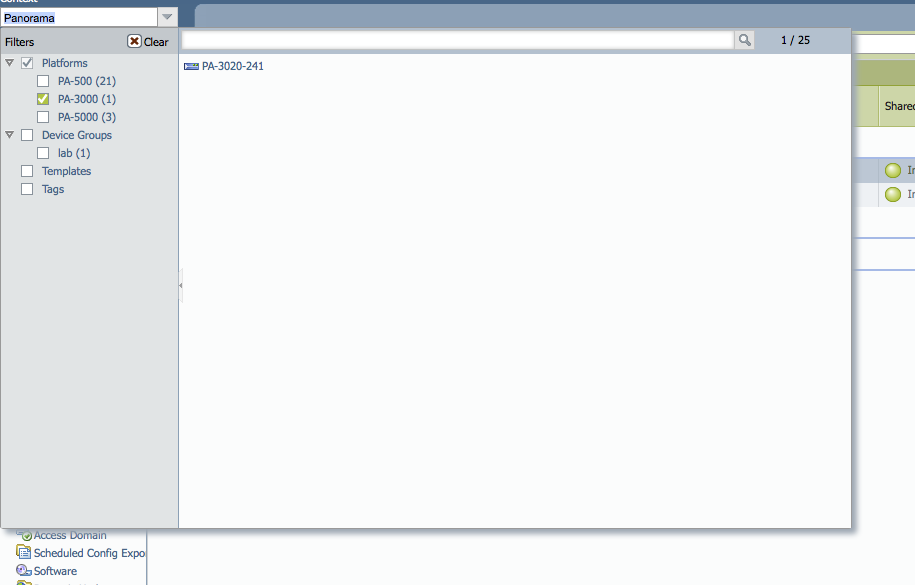Screen dimensions: 915x585
Task: Collapse the Device Groups filter tree
Action: click(9, 135)
